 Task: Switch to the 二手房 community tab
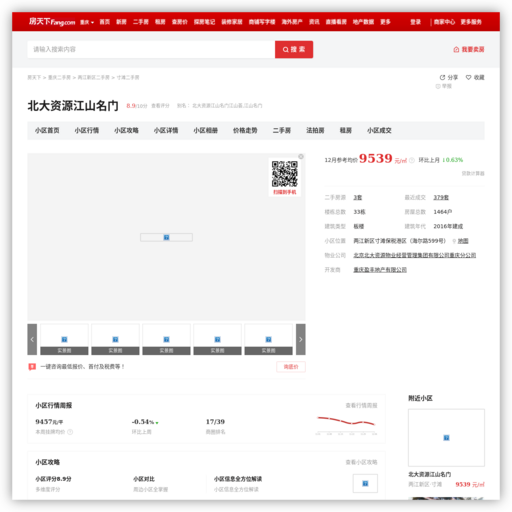282,130
